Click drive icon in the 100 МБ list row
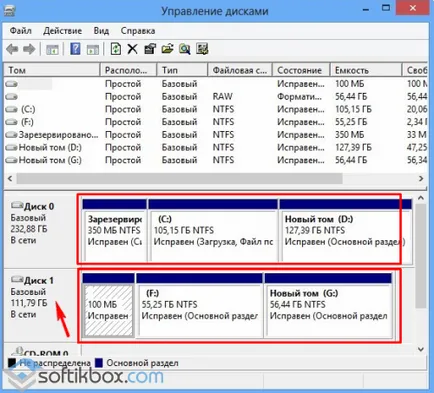 point(11,84)
